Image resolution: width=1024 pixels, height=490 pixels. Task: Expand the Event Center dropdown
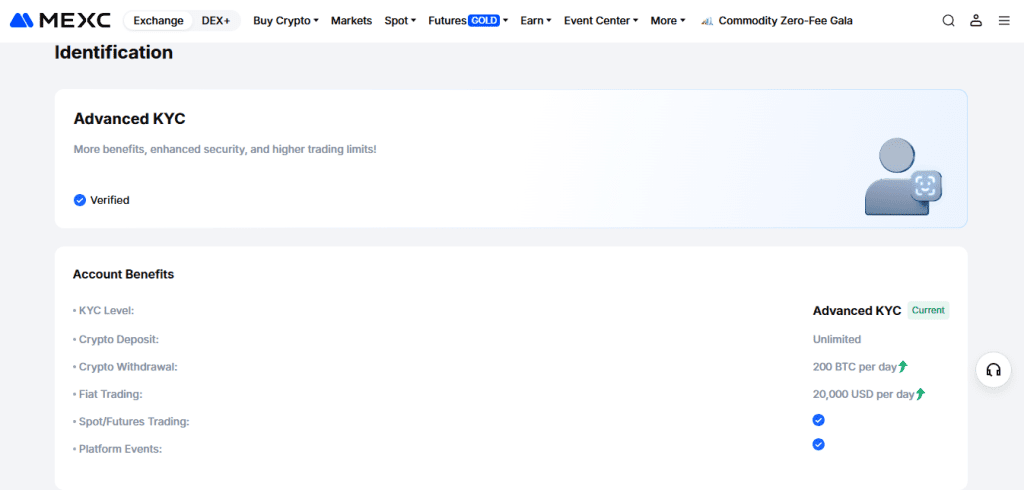pyautogui.click(x=601, y=21)
